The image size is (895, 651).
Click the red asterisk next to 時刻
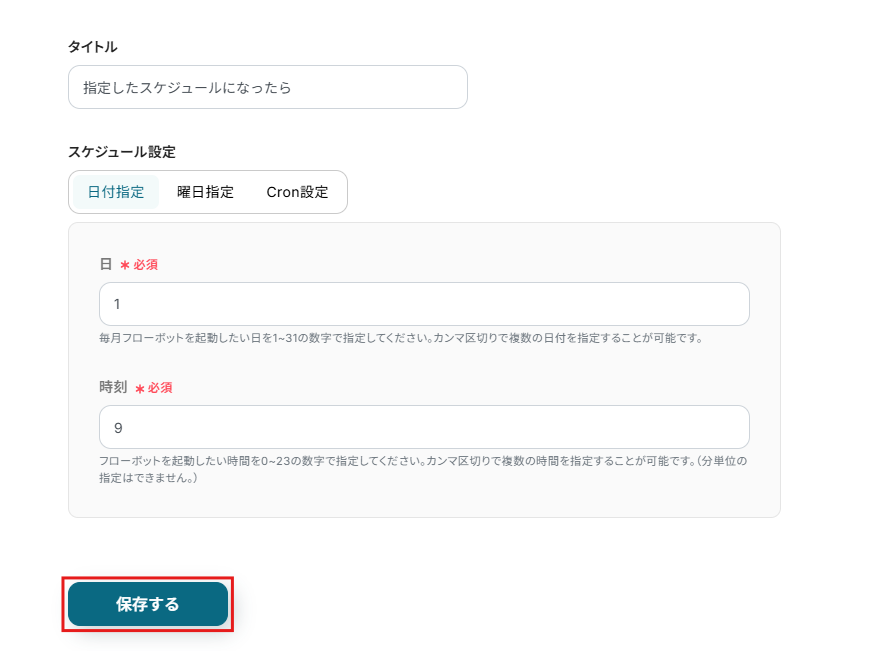(x=140, y=388)
